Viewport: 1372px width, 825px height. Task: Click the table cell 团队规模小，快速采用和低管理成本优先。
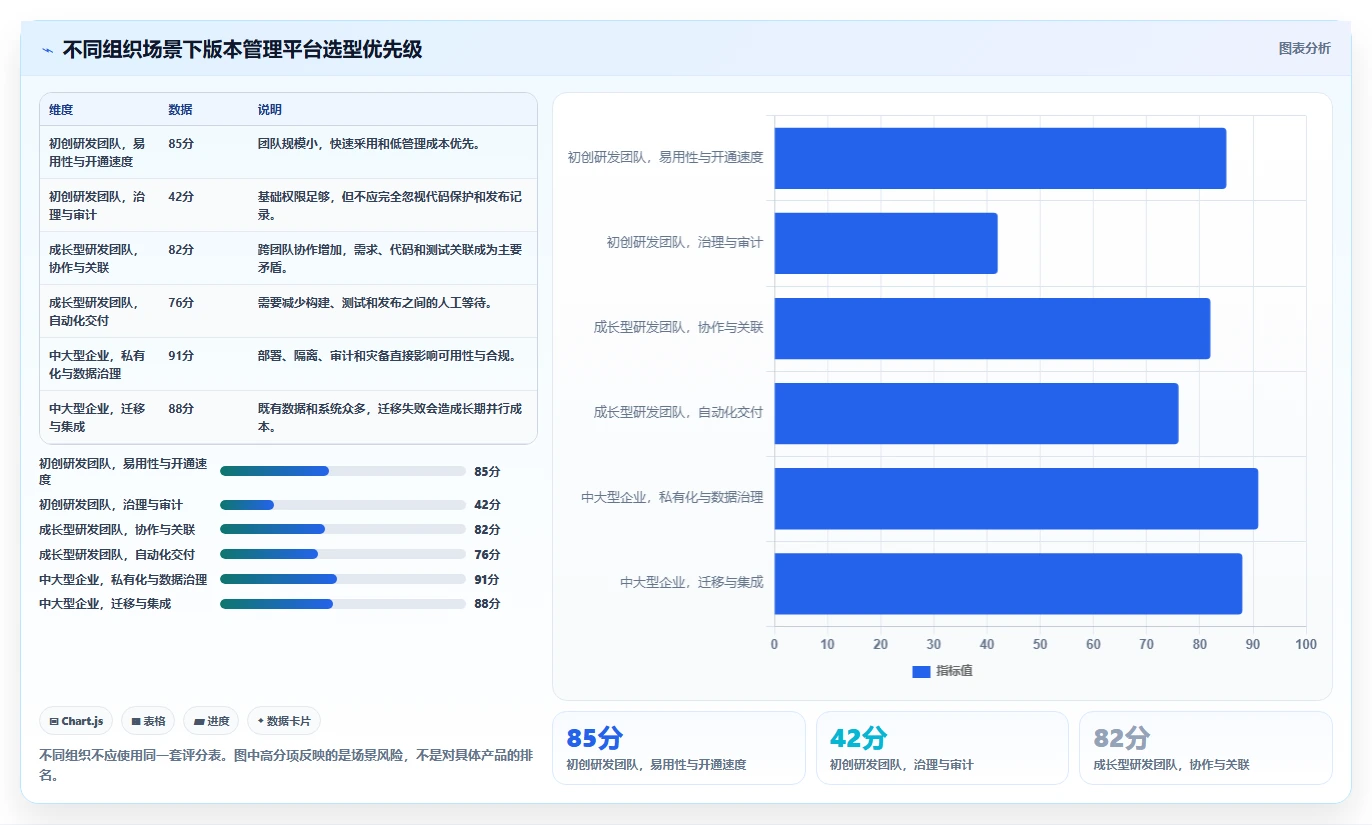click(369, 144)
